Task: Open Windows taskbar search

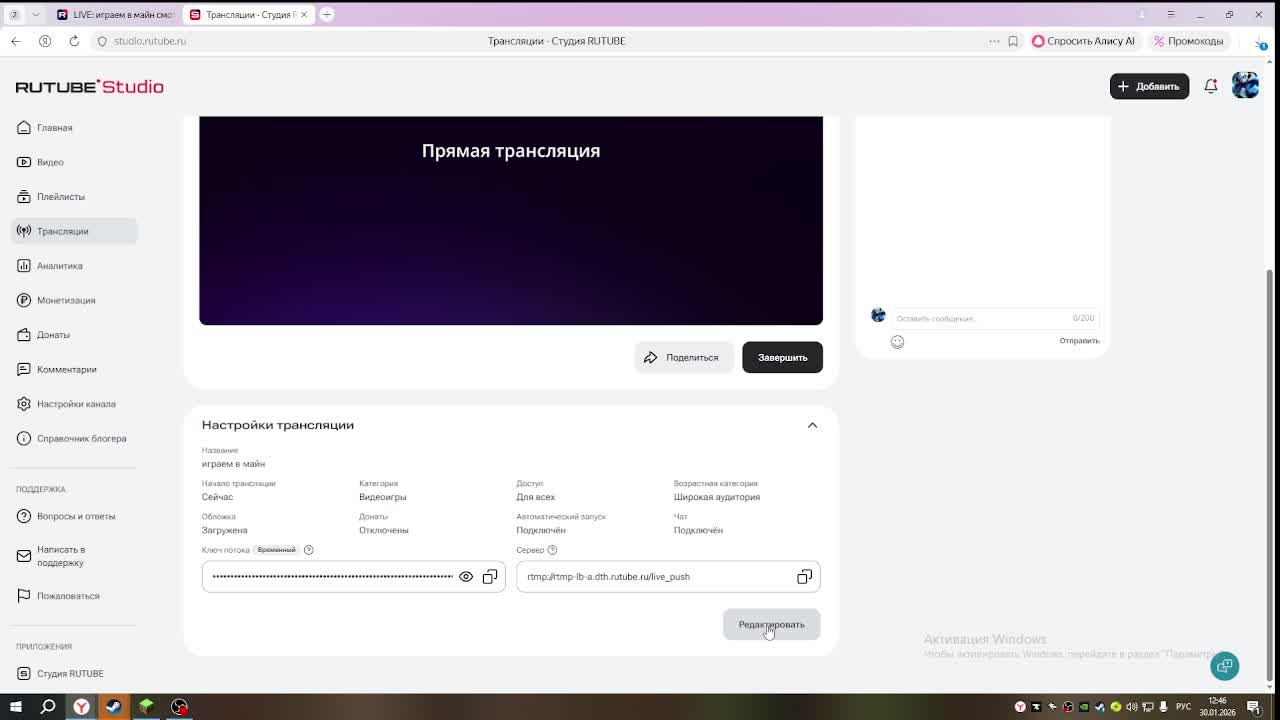Action: pos(48,707)
